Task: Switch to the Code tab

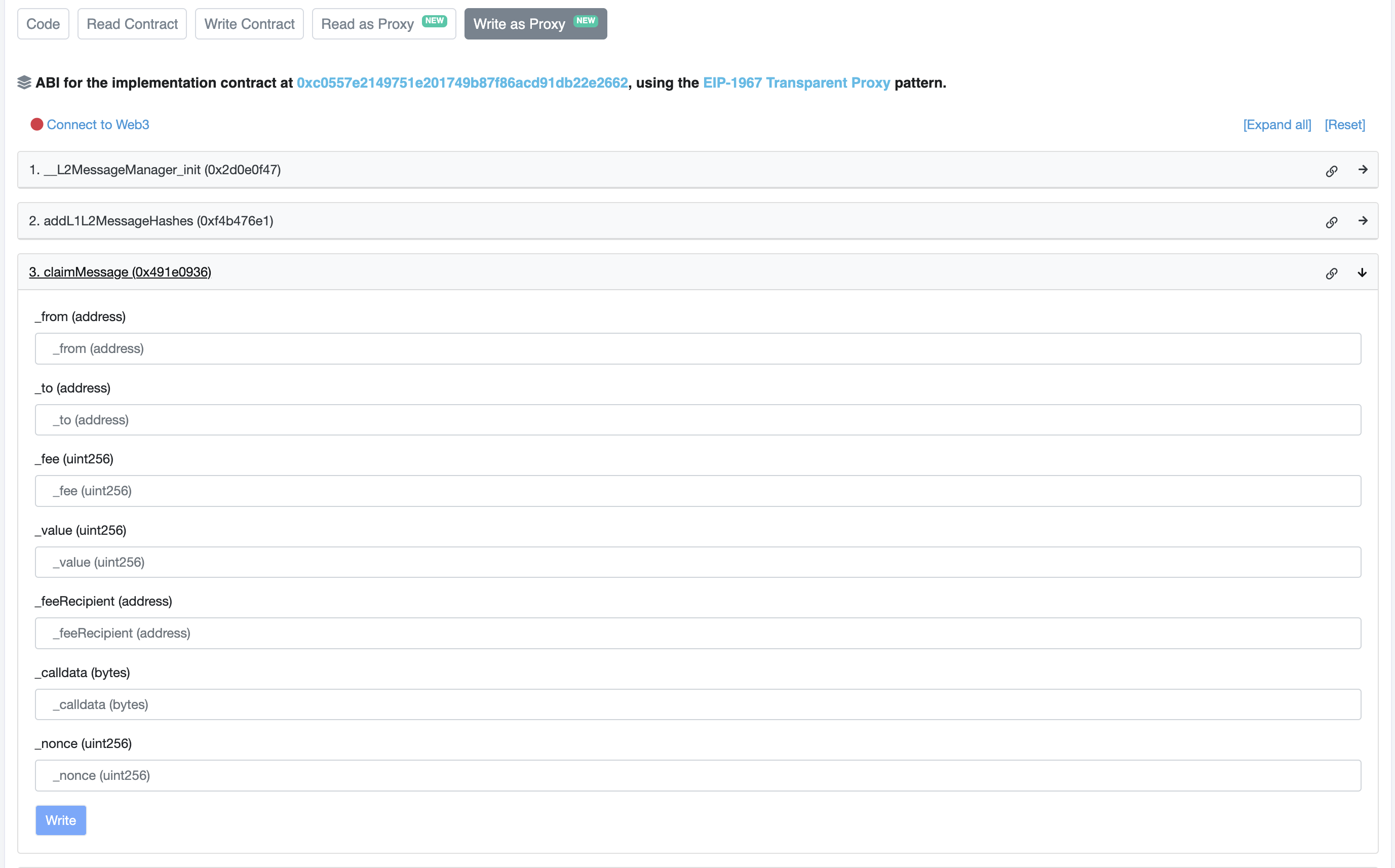Action: coord(43,23)
